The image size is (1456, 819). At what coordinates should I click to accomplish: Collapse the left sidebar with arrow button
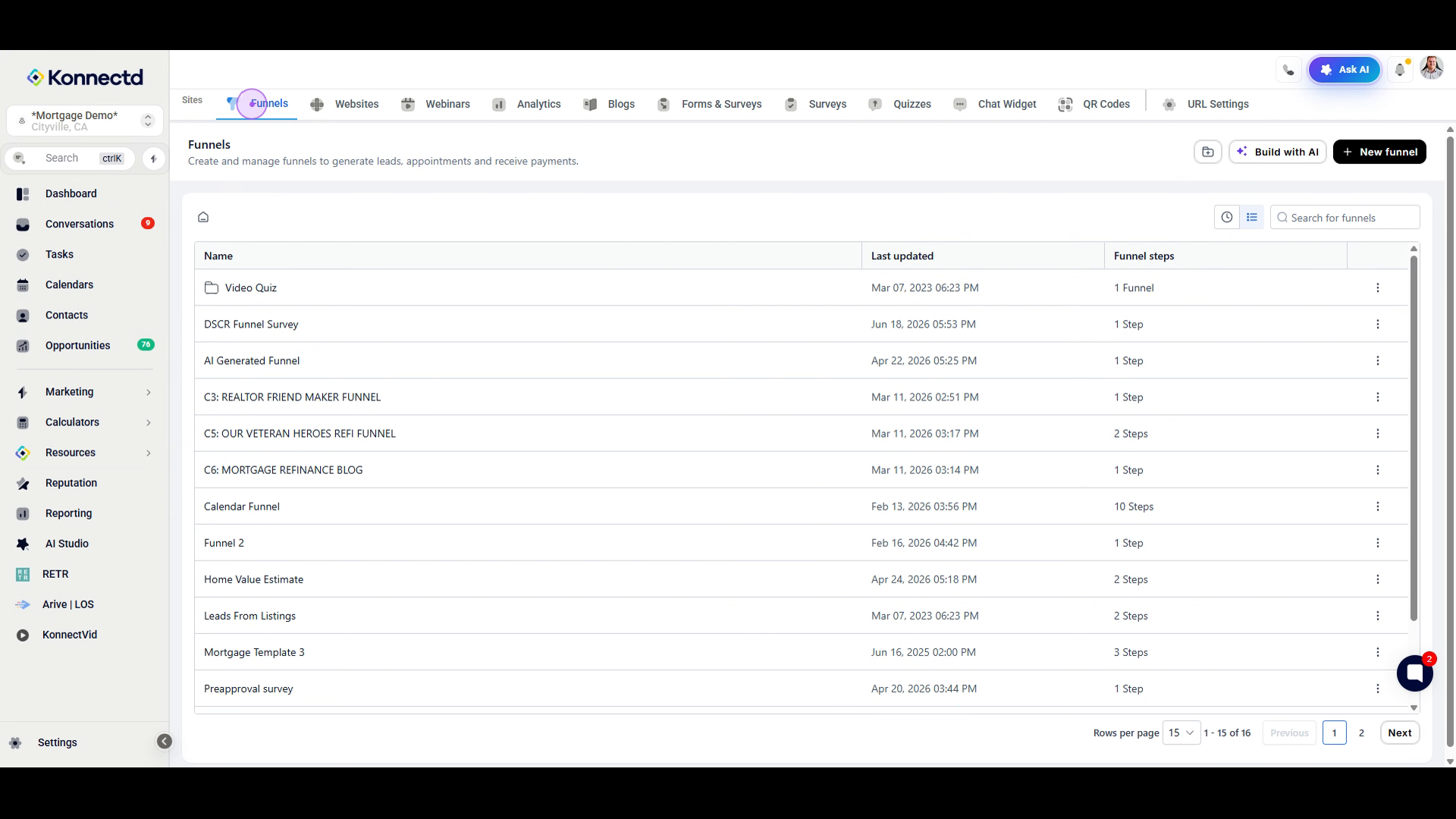coord(165,742)
